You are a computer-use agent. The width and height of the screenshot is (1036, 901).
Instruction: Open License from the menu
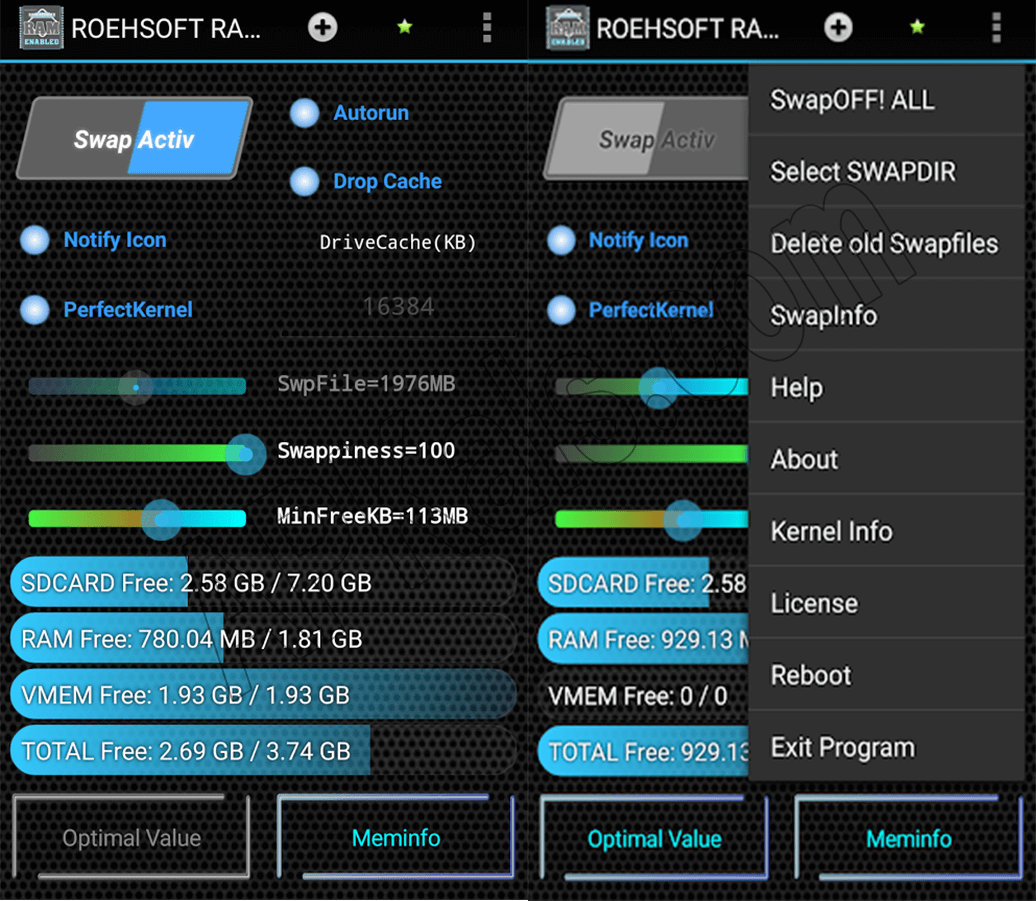point(887,604)
